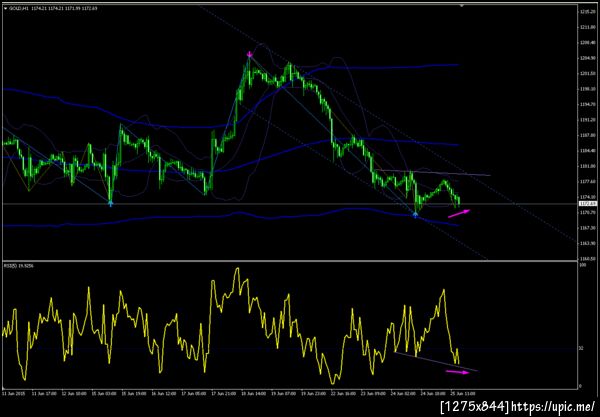The height and width of the screenshot is (417, 600).
Task: Select the blue up-arrow marker at 24 Jun low
Action: point(415,215)
